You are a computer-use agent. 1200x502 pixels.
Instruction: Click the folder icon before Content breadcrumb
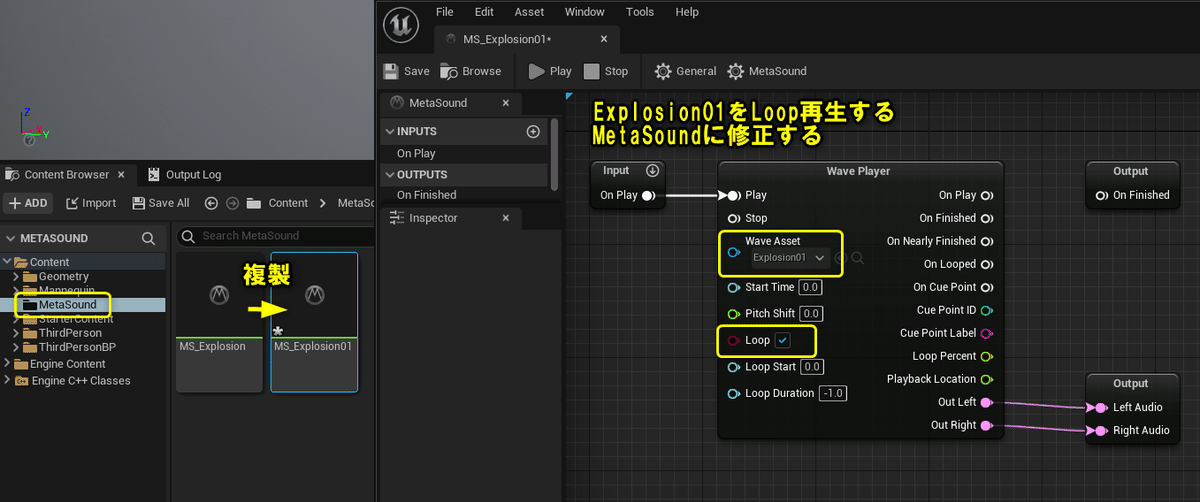256,203
